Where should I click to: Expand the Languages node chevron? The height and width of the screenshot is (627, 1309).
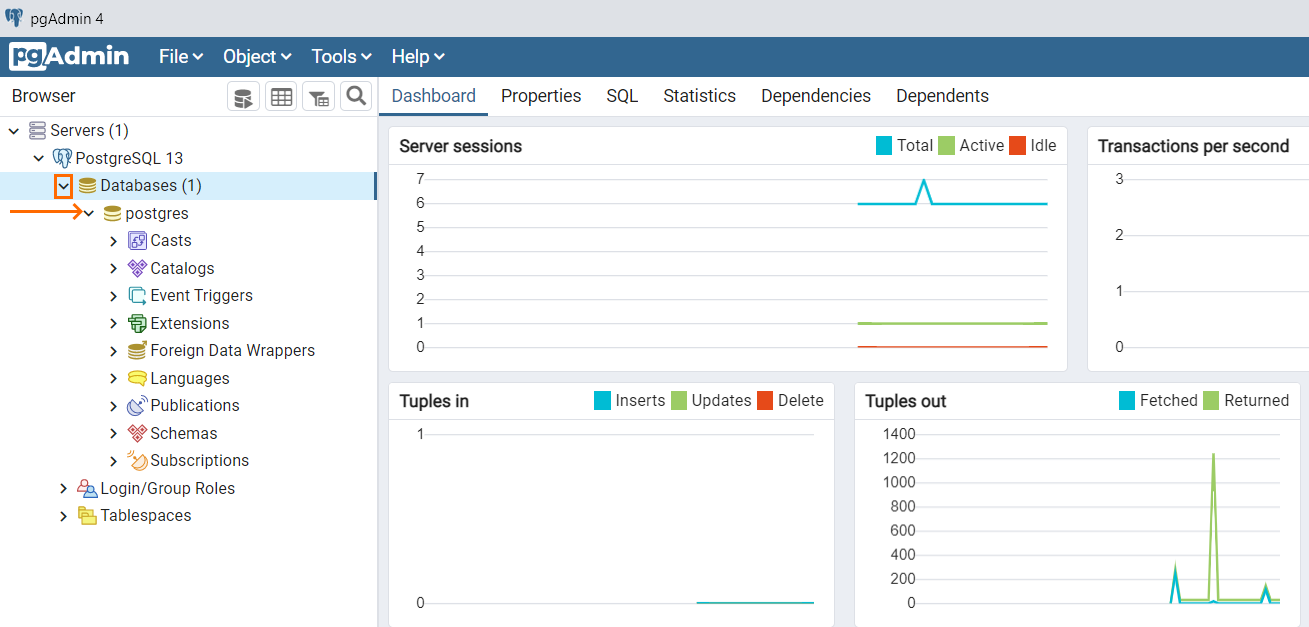113,378
